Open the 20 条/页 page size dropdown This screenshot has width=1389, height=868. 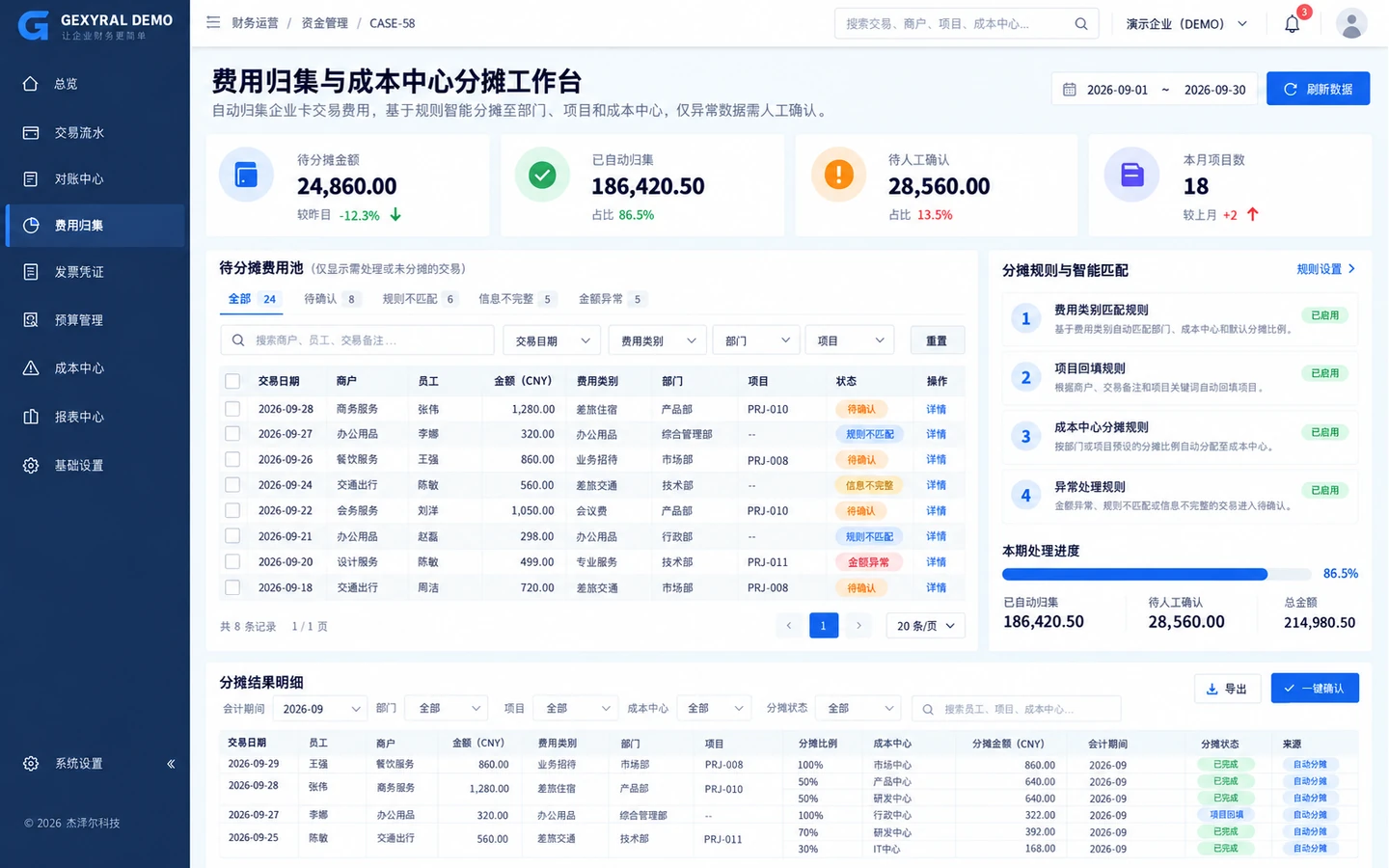[925, 626]
